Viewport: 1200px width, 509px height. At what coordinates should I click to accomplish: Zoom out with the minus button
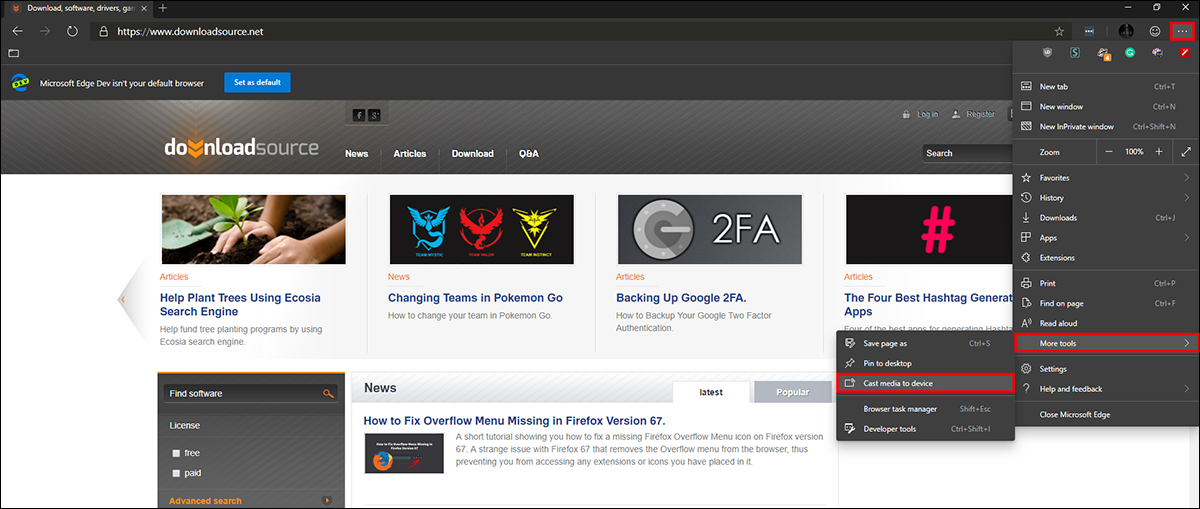coord(1108,152)
